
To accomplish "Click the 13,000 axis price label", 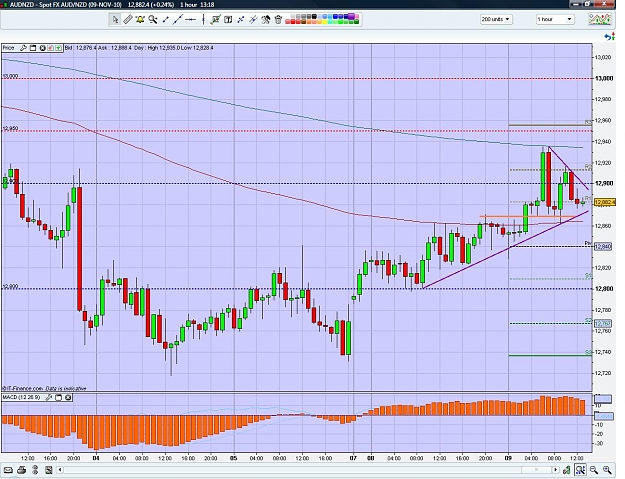I will tap(604, 78).
